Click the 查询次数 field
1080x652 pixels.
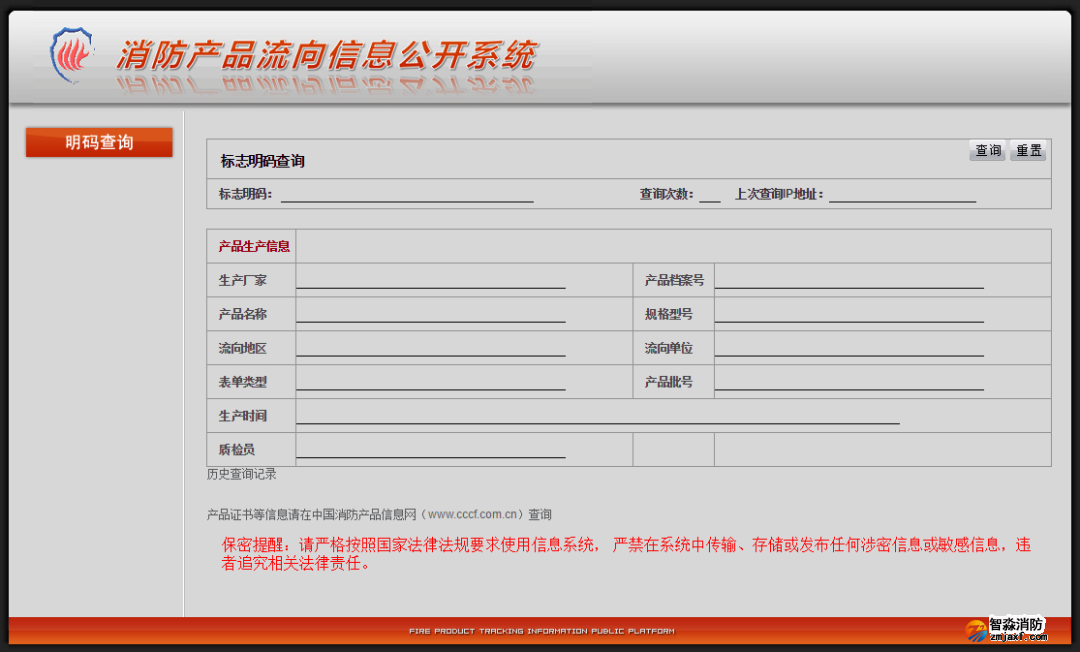pyautogui.click(x=710, y=194)
